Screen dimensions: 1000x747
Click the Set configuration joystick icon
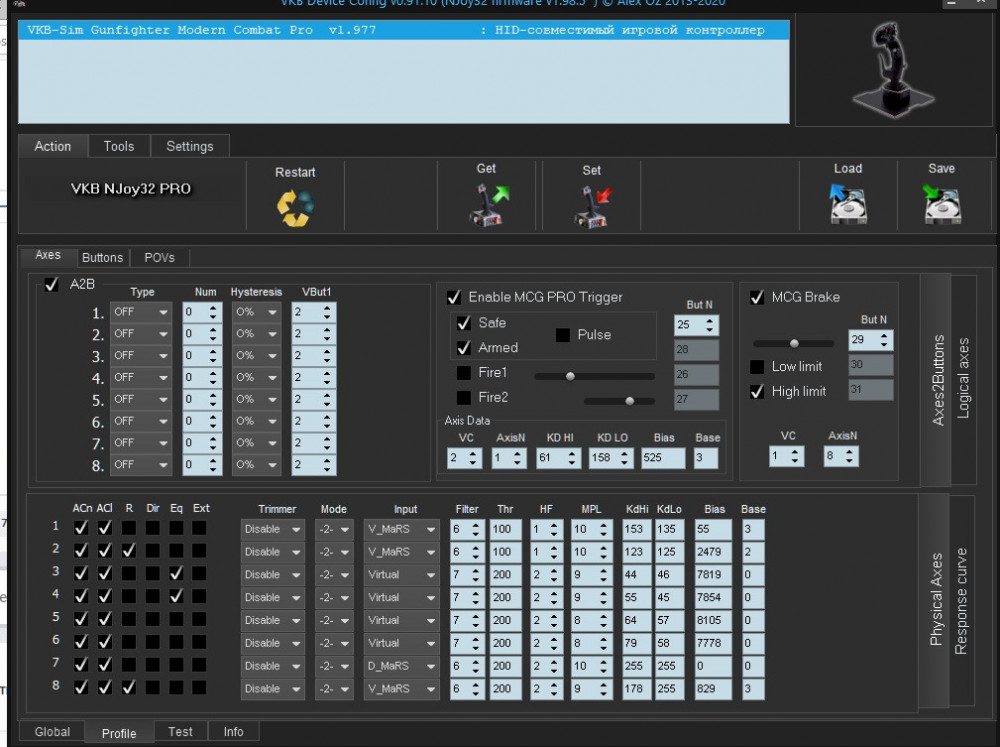[592, 205]
